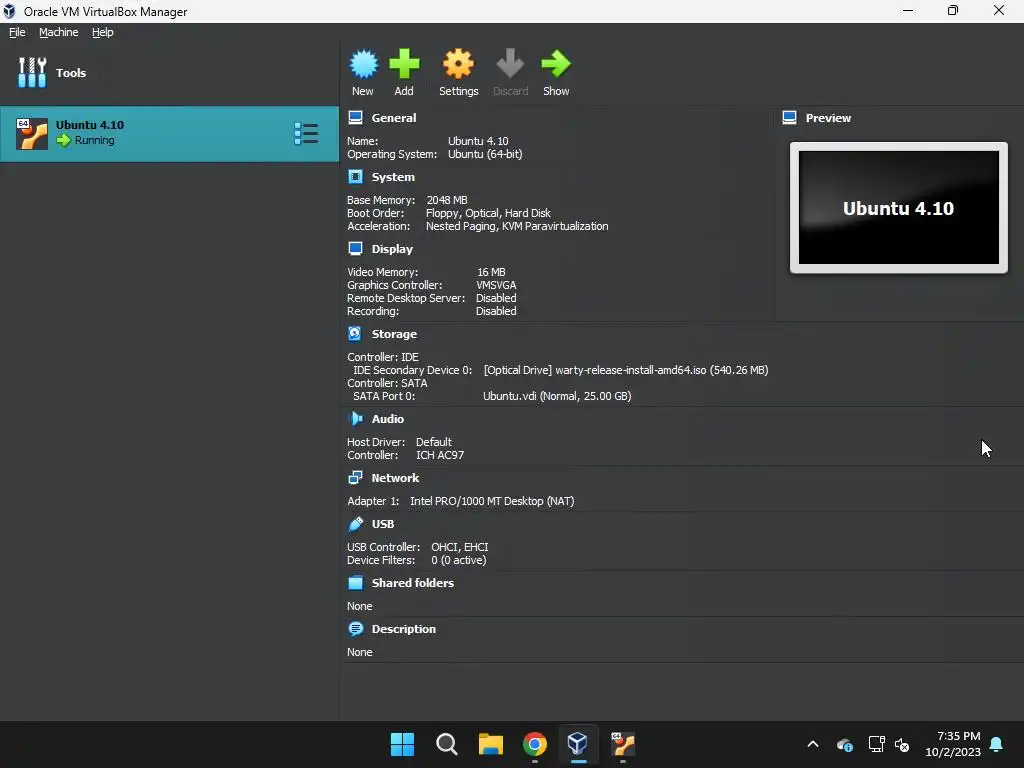The height and width of the screenshot is (768, 1024).
Task: Open File Explorer from taskbar
Action: point(490,744)
